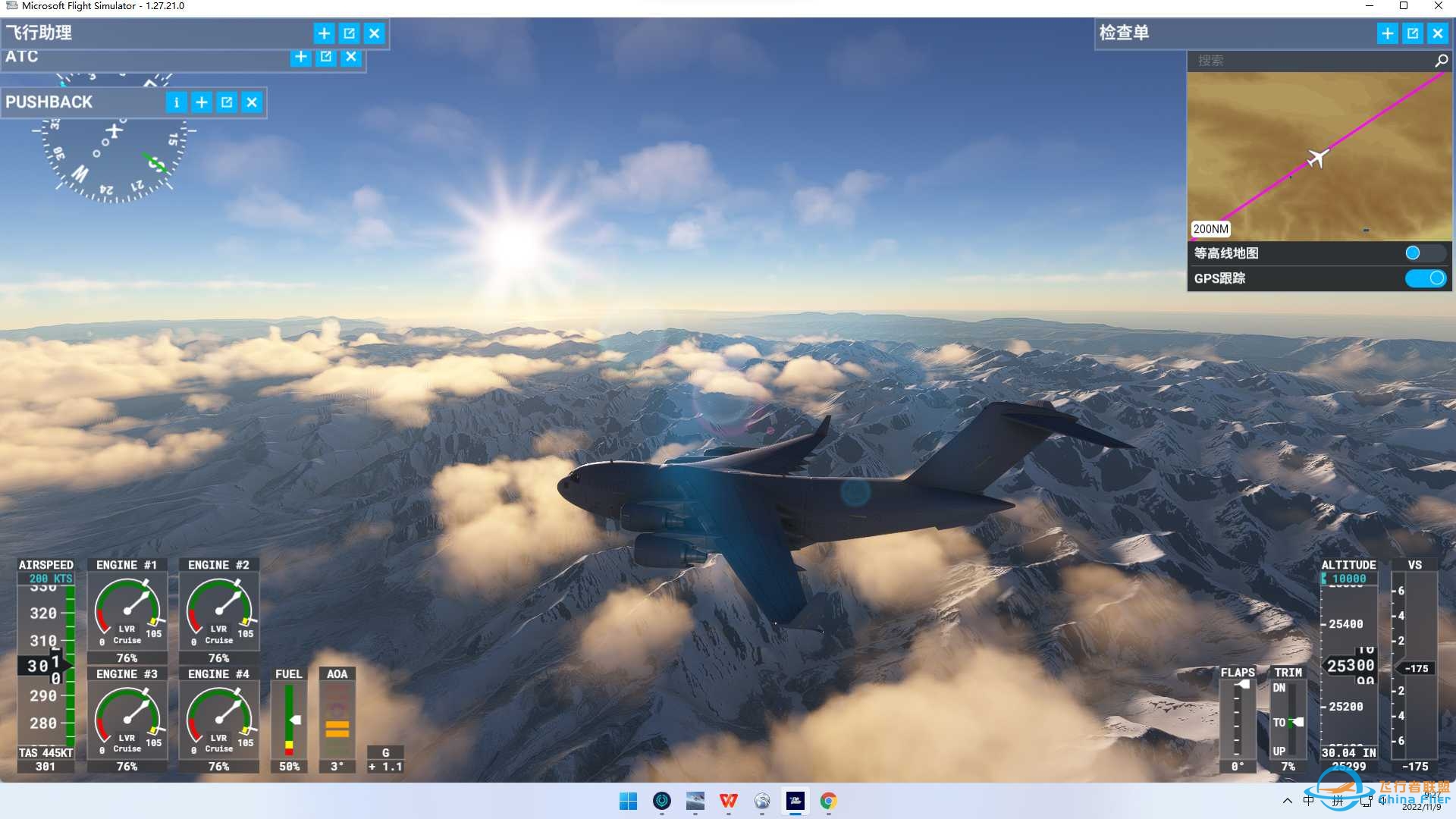The height and width of the screenshot is (819, 1456).
Task: Pop out the 检查单 panel
Action: click(x=1412, y=33)
